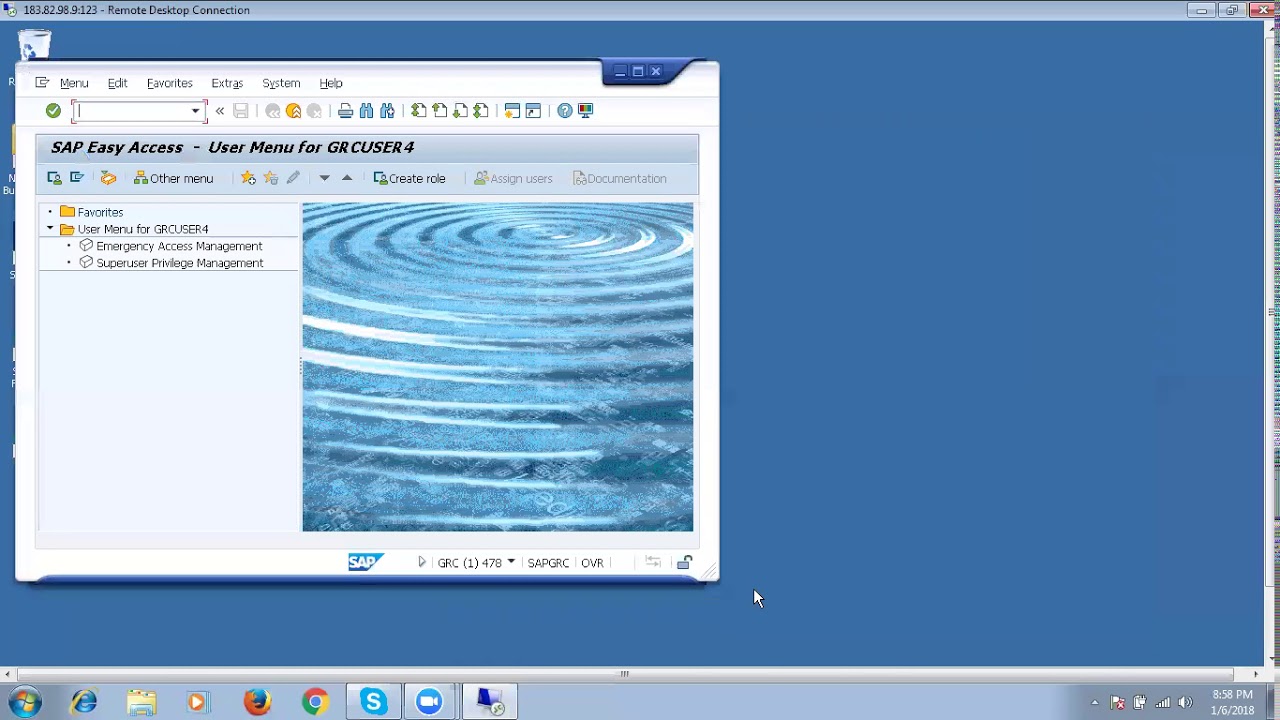Screen dimensions: 1280x720
Task: Click the Next Page icon
Action: click(x=460, y=111)
